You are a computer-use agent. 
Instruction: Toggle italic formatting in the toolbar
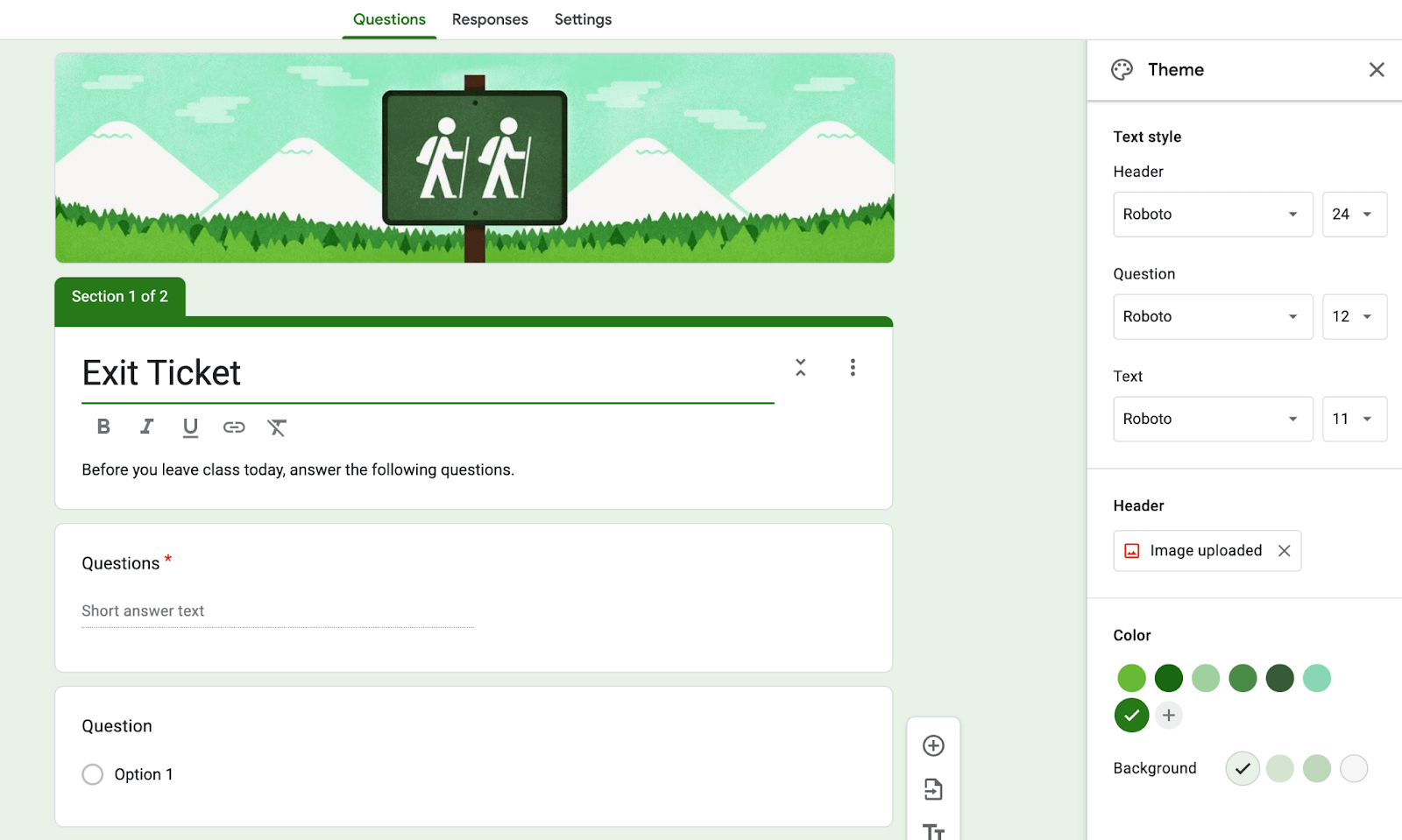point(146,427)
